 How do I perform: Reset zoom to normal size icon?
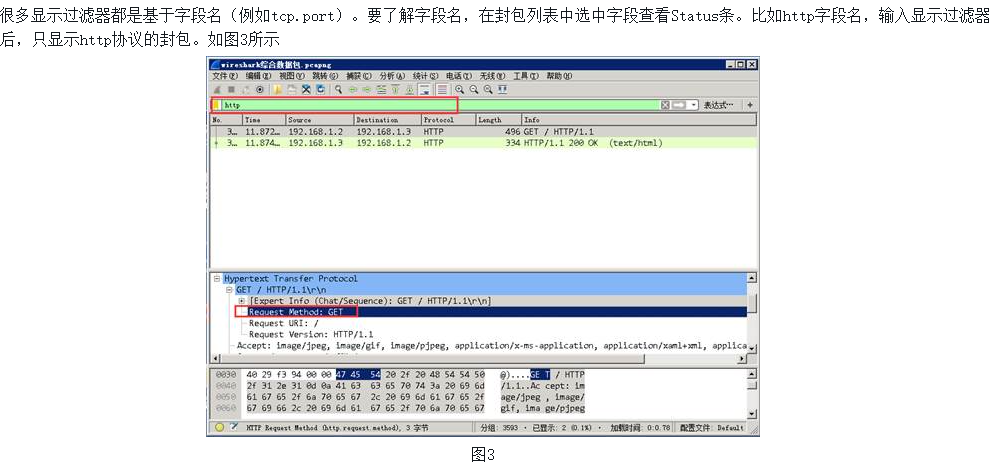[x=488, y=90]
